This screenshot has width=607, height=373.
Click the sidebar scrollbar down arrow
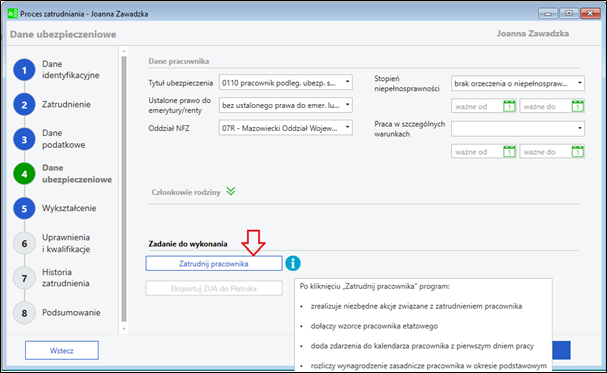[124, 329]
